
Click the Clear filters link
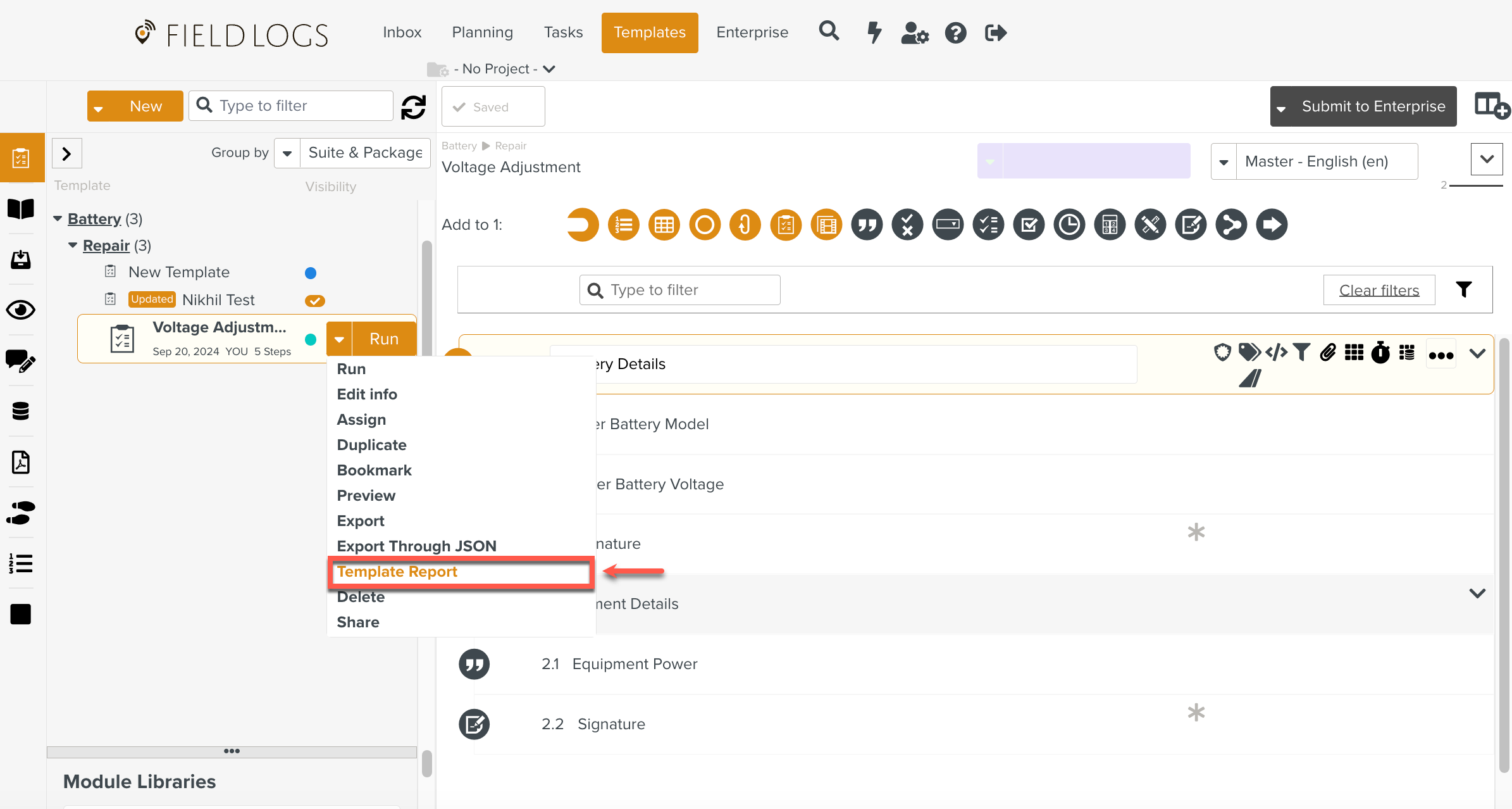(x=1379, y=290)
